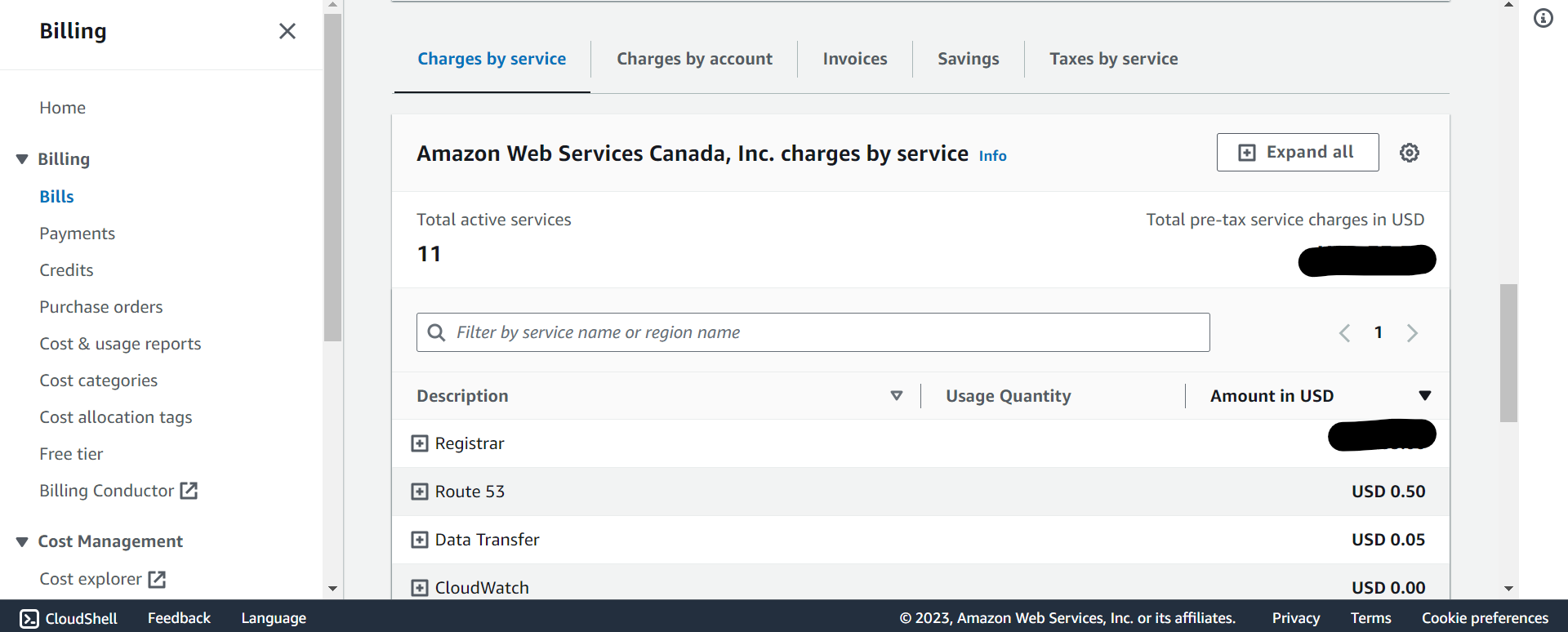Screen dimensions: 1568x632
Task: Expand the Registrar service row
Action: tap(420, 443)
